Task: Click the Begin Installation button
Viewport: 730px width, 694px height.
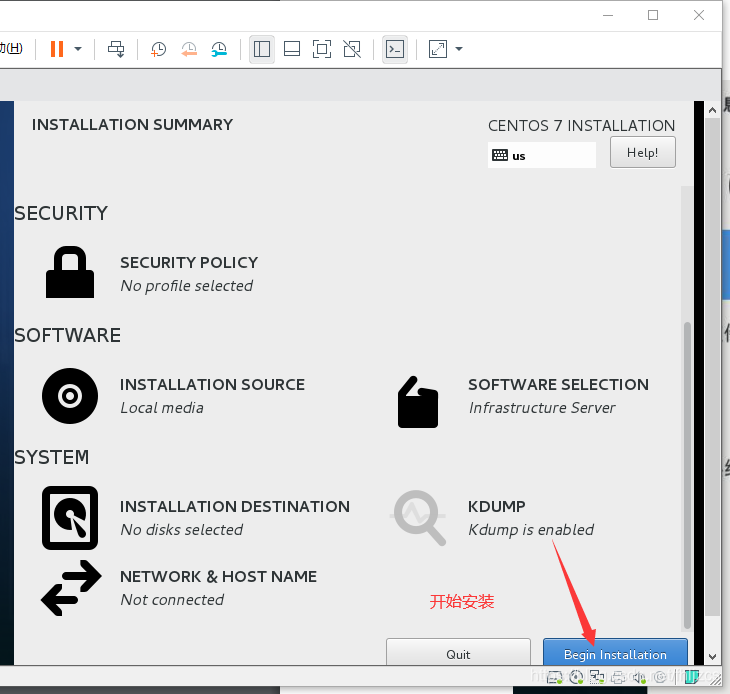Action: (x=615, y=652)
